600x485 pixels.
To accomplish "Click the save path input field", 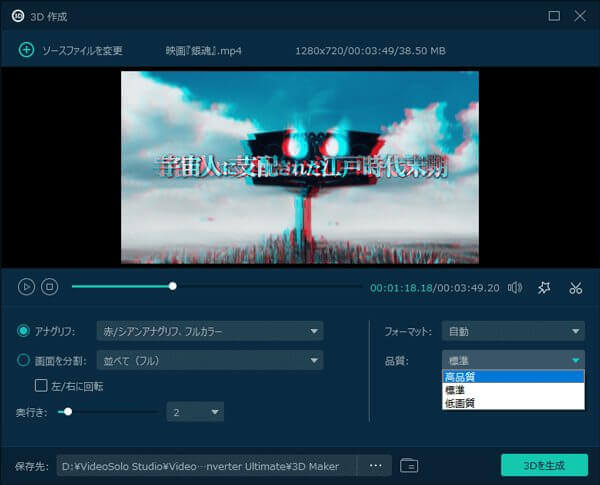I will click(206, 466).
